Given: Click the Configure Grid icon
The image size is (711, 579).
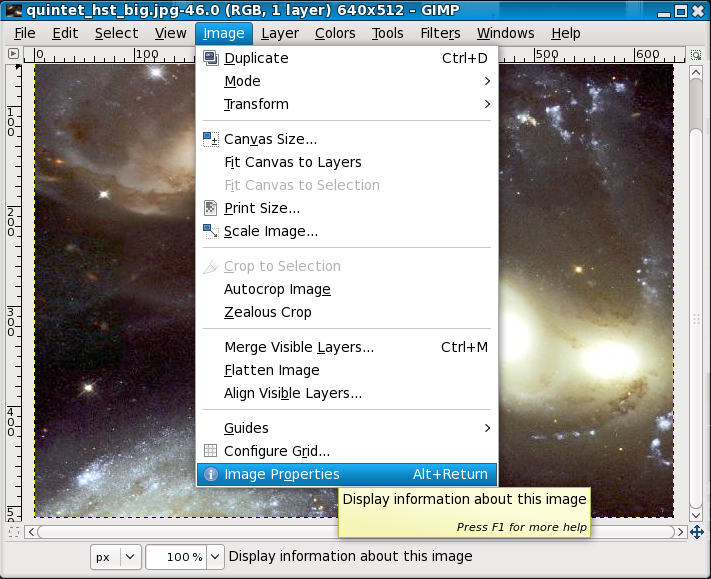Looking at the screenshot, I should (x=210, y=451).
